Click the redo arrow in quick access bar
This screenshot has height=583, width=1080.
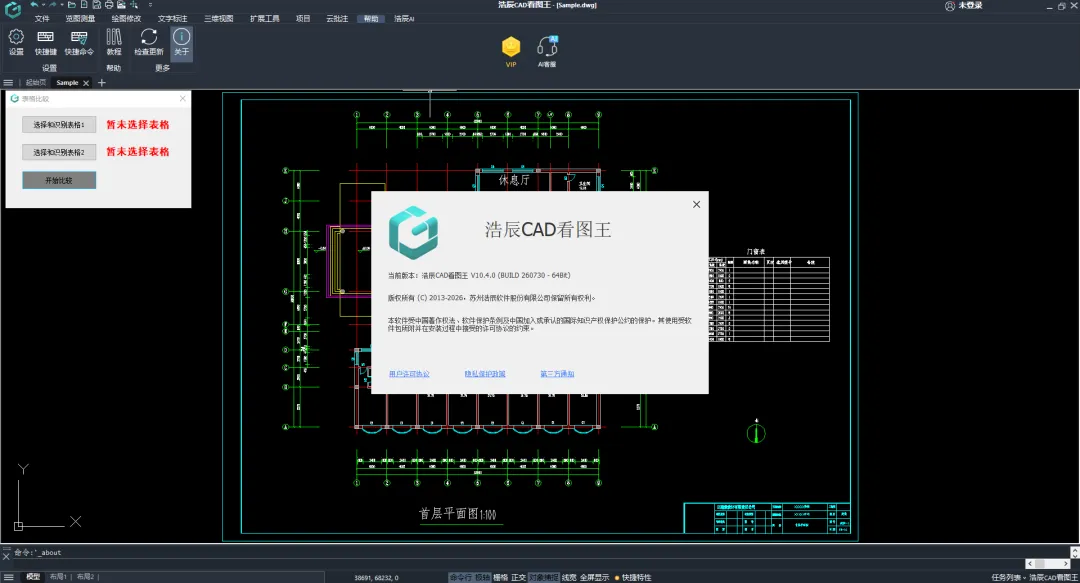[52, 5]
